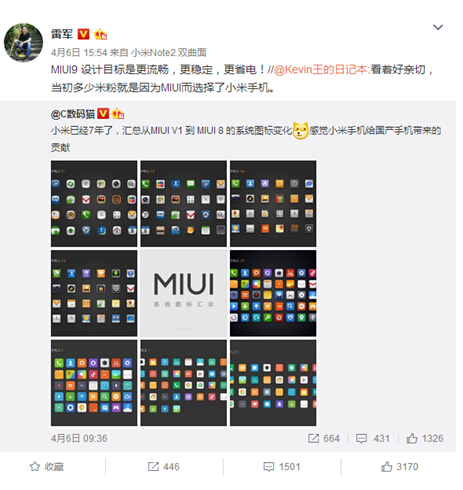Open the MIUI V5 icons thumbnail
Viewport: 463px width, 490px height.
(x=273, y=293)
